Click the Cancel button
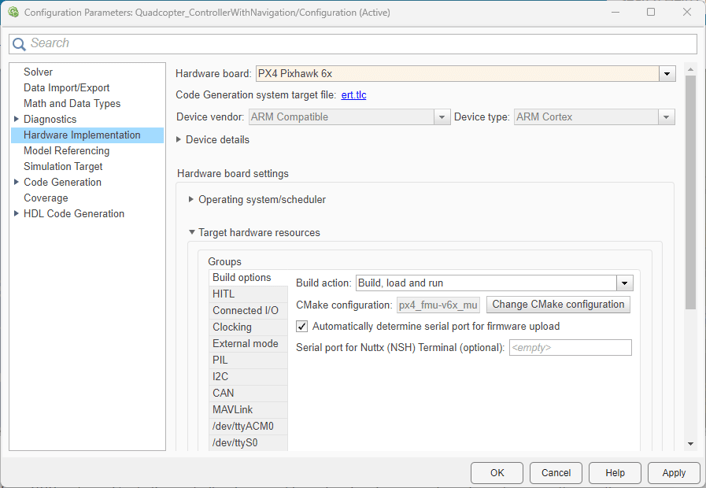The width and height of the screenshot is (706, 488). pos(556,473)
